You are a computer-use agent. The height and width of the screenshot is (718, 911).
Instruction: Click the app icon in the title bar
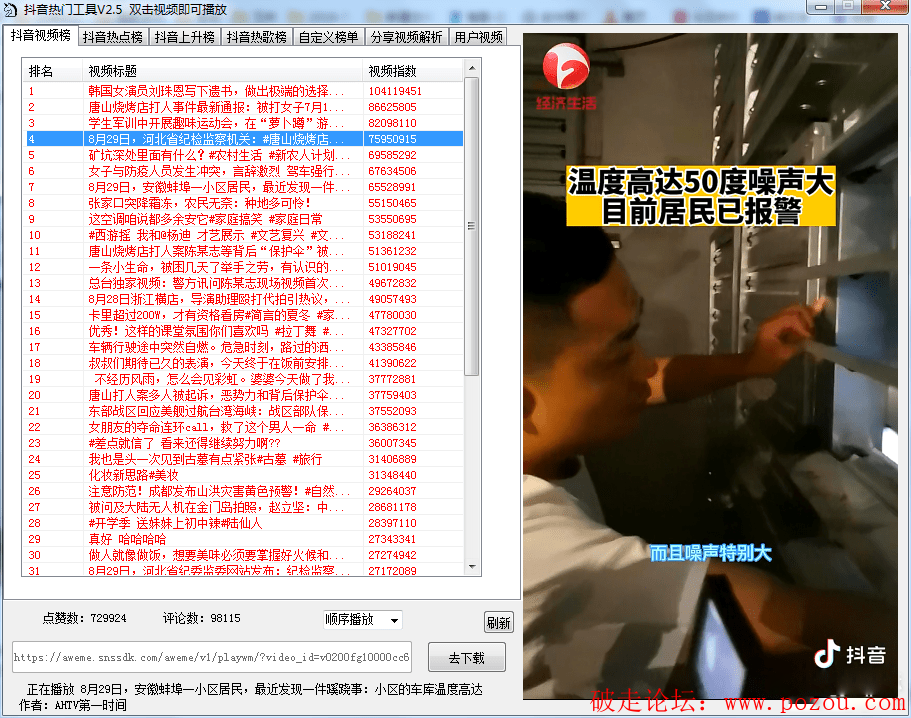[10, 9]
